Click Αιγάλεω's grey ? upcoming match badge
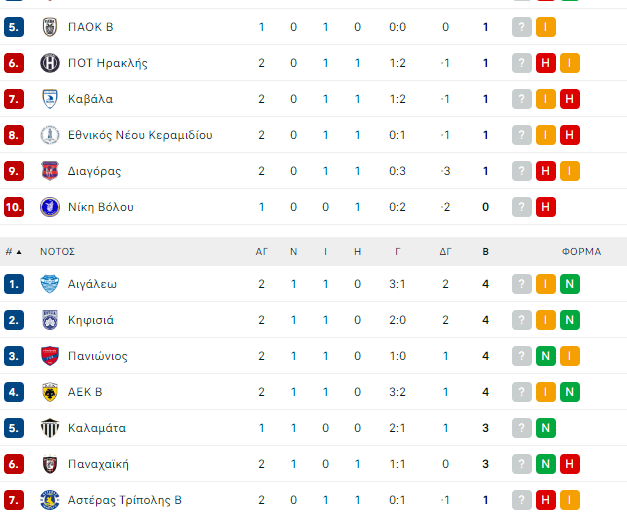This screenshot has width=627, height=513. coord(521,284)
